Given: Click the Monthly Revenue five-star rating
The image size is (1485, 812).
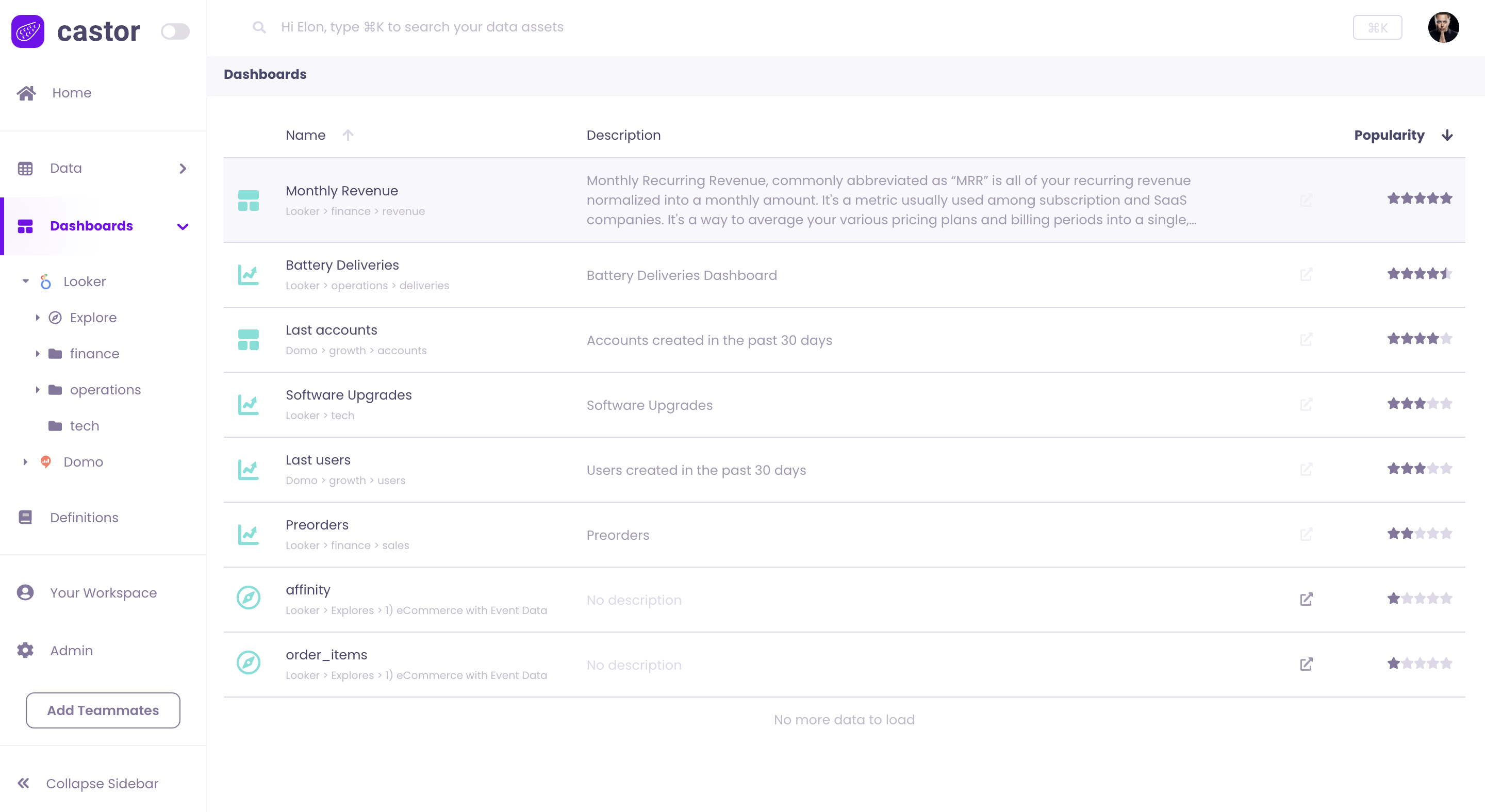Looking at the screenshot, I should 1420,199.
